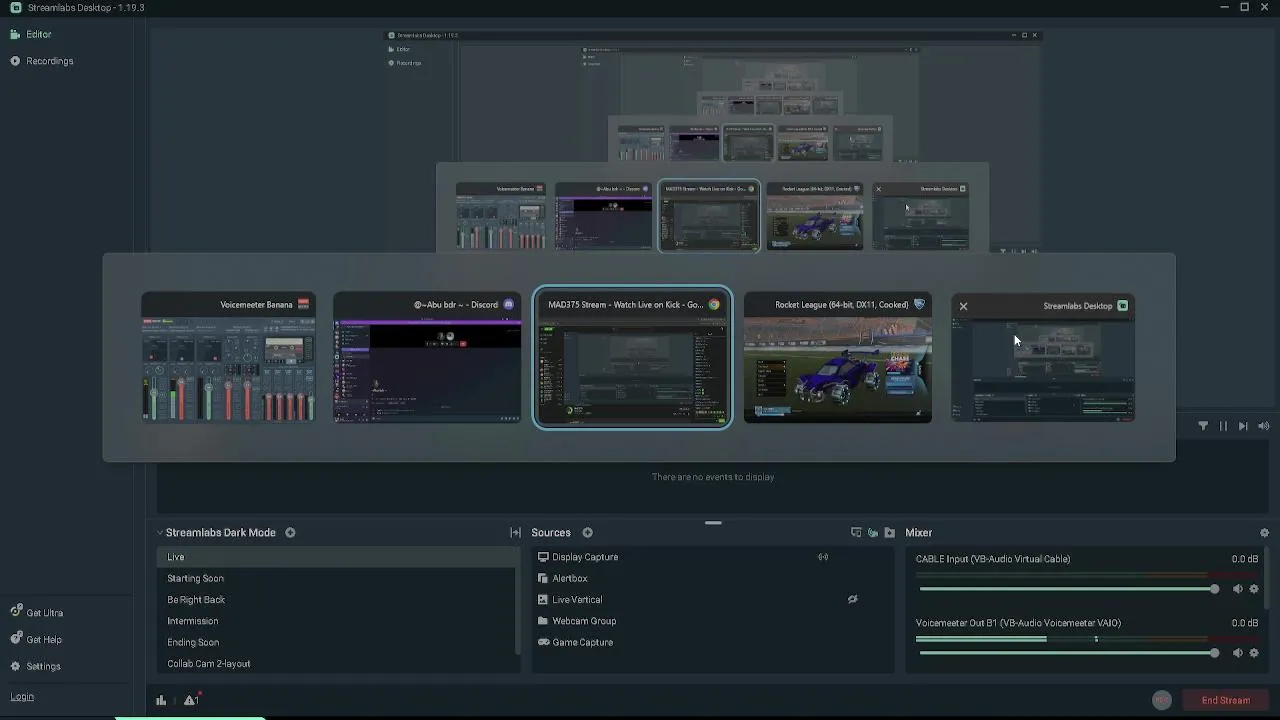Click the Voicemeeter Banana icon on its thumbnail title
Screen dimensions: 1280x720
tap(303, 304)
